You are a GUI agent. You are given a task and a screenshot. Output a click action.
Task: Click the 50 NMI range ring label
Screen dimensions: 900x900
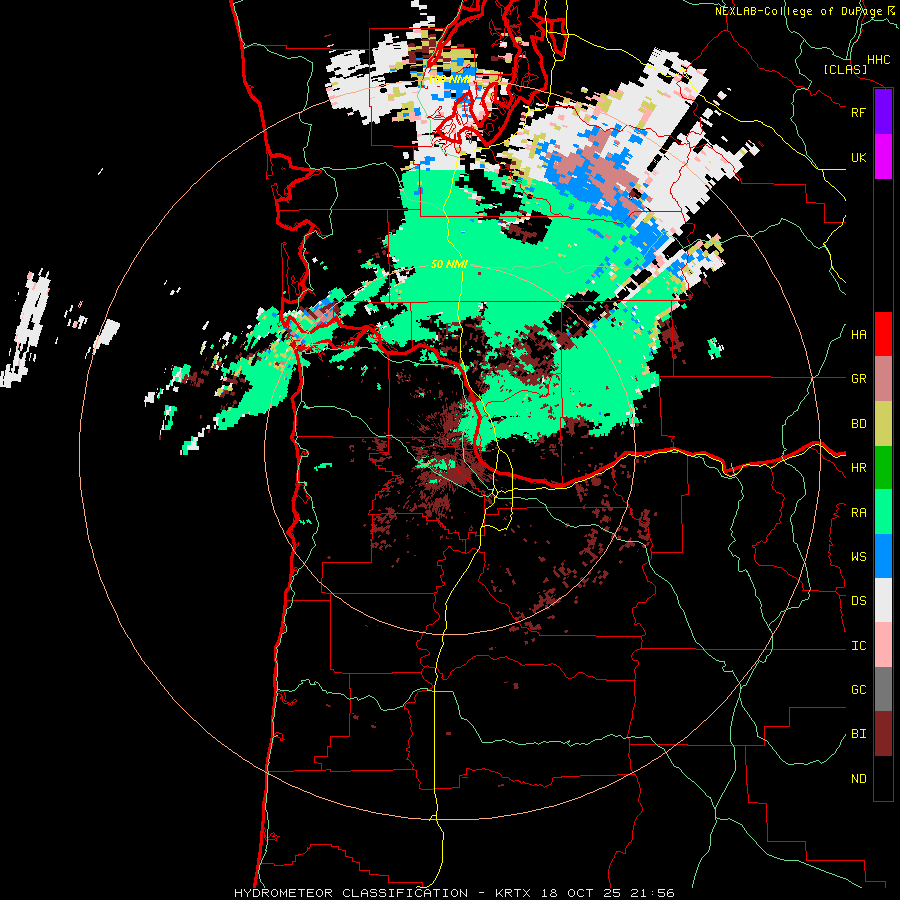(x=449, y=265)
